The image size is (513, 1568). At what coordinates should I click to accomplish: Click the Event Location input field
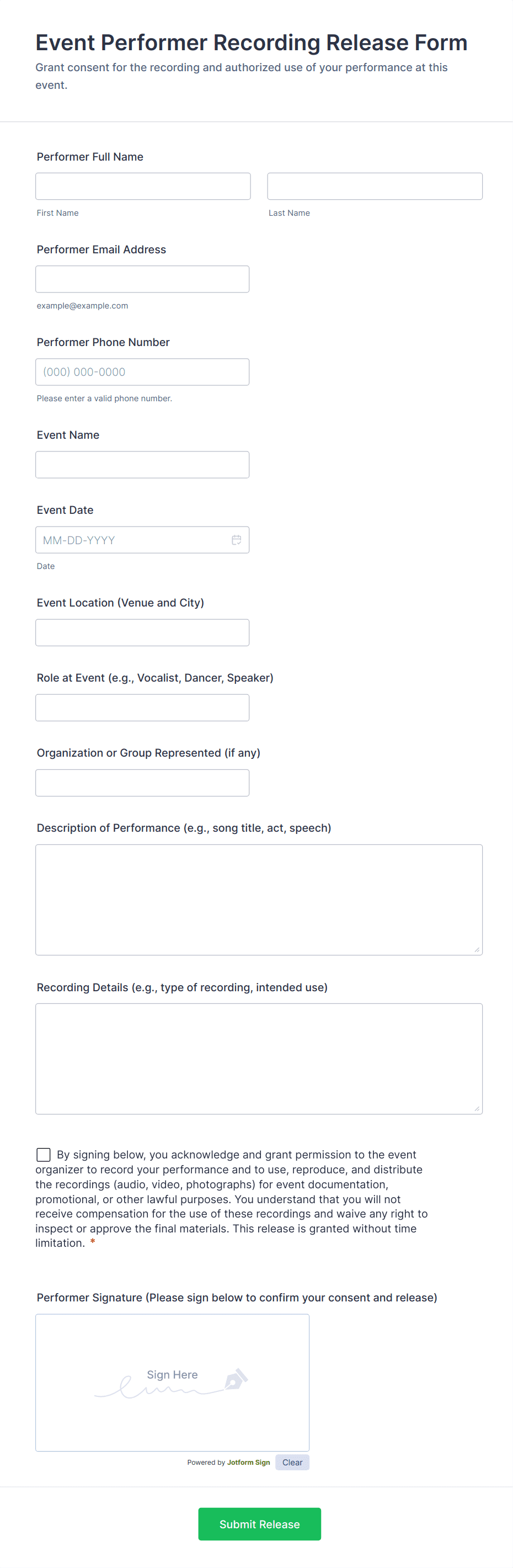coord(142,632)
